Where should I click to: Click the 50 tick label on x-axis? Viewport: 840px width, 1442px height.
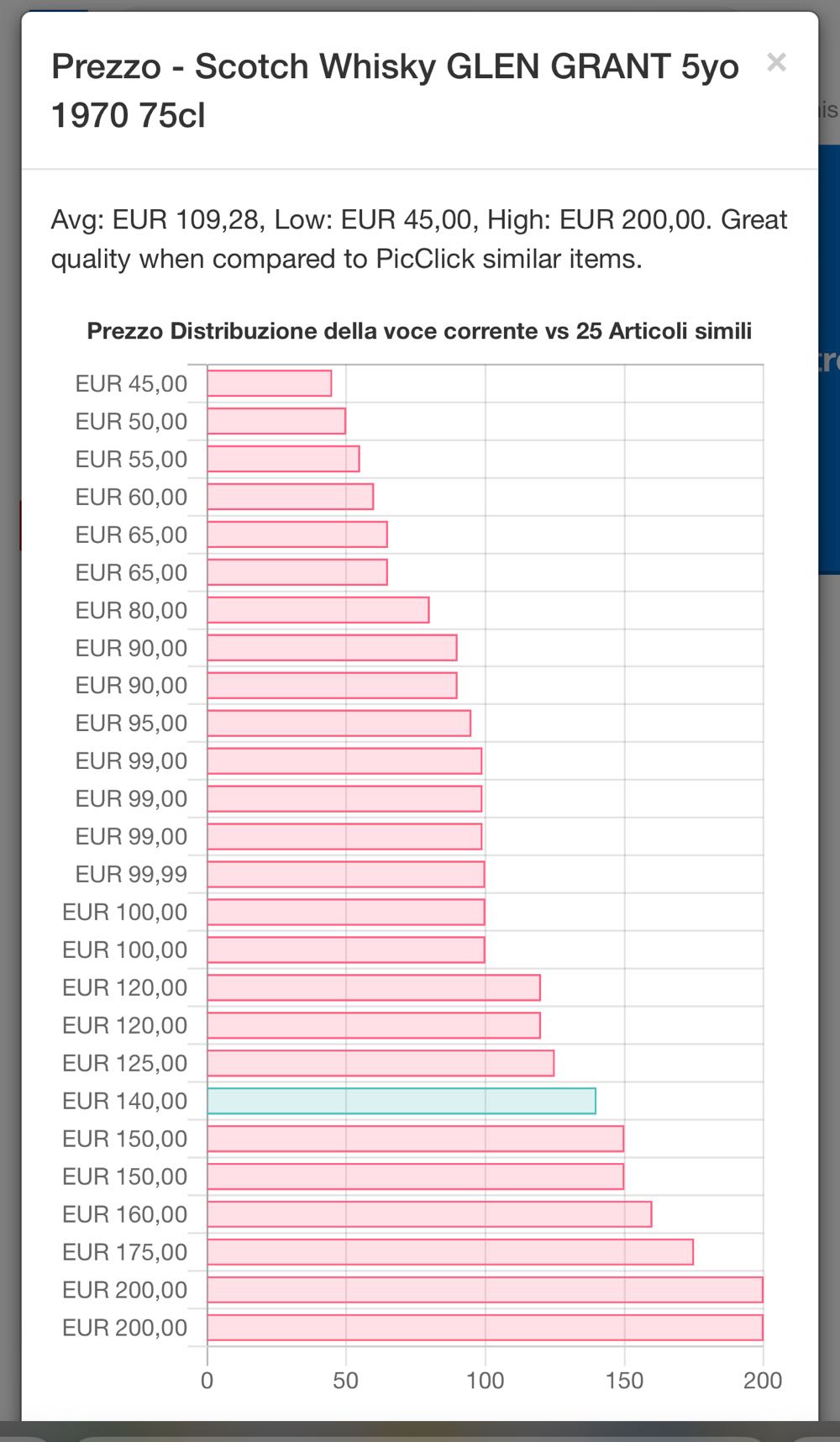coord(346,1381)
